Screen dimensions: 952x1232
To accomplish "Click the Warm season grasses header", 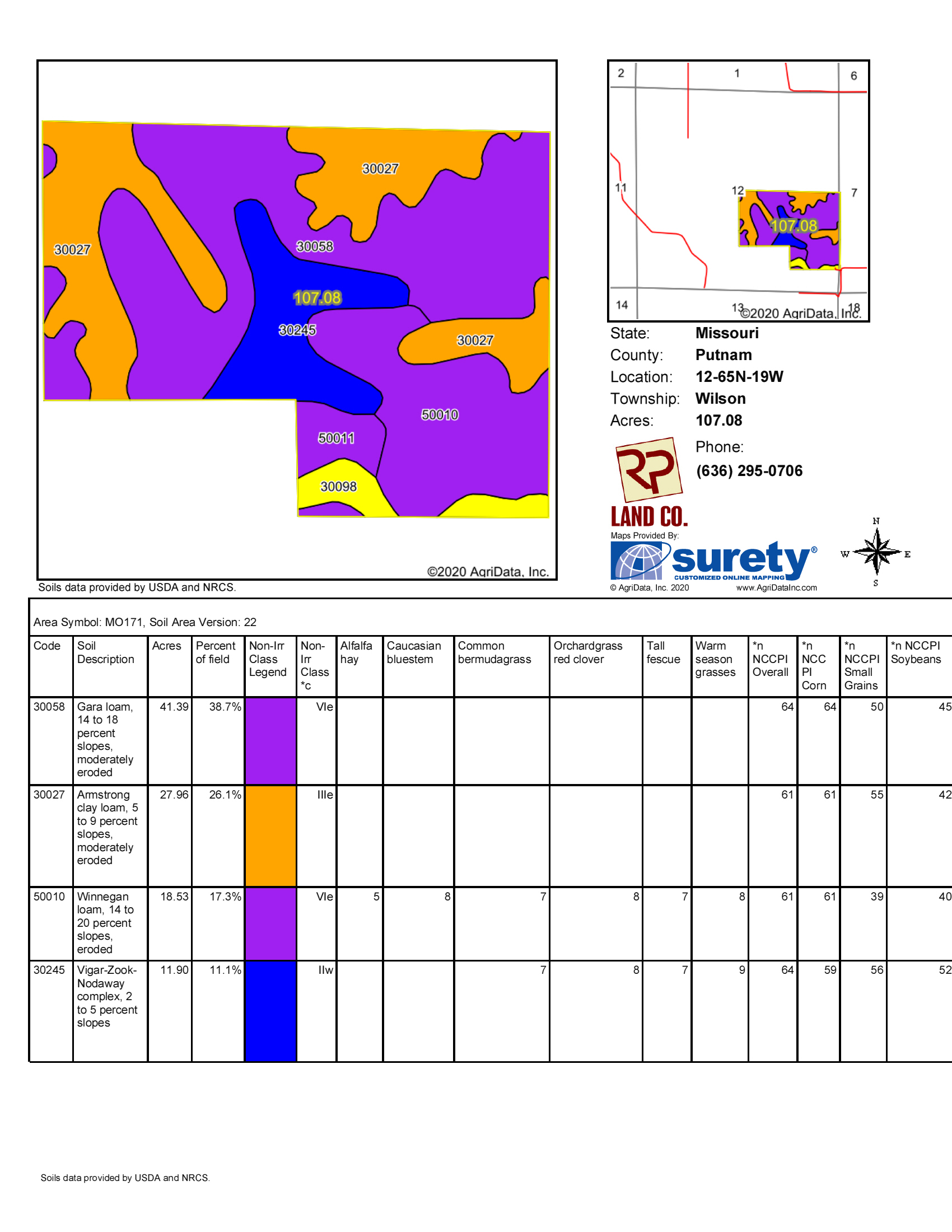I will 715,659.
